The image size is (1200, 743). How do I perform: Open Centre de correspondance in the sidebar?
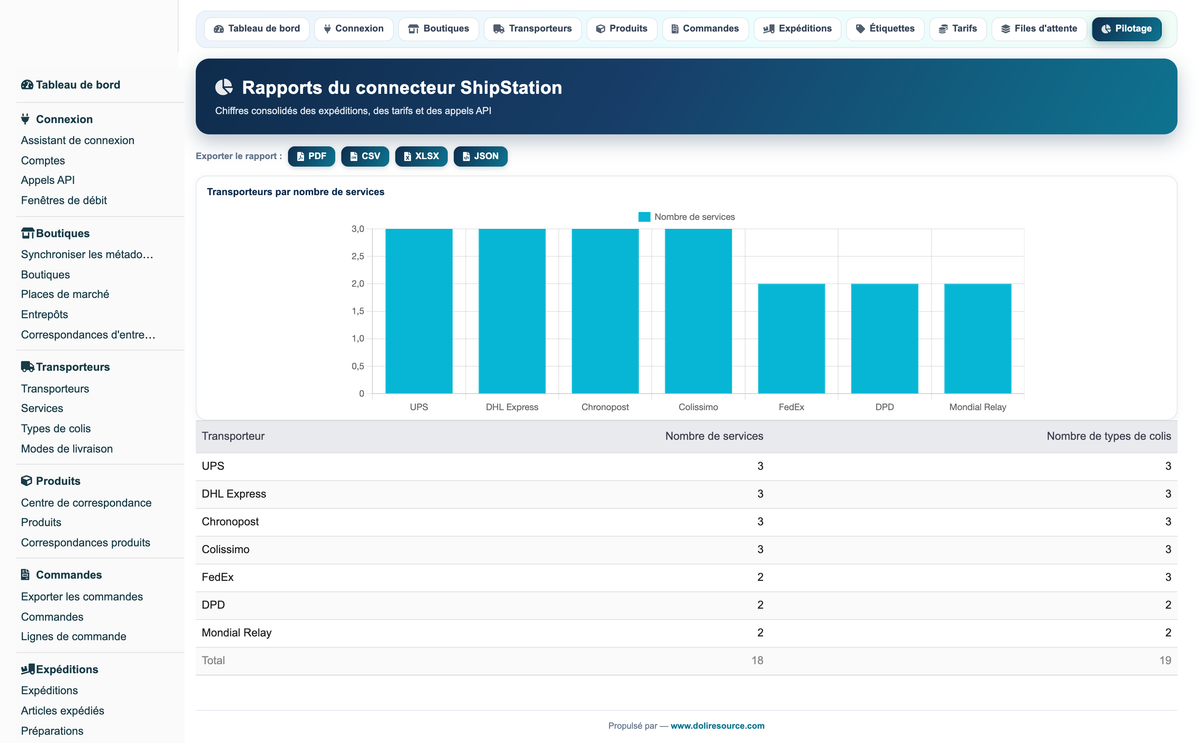tap(86, 503)
